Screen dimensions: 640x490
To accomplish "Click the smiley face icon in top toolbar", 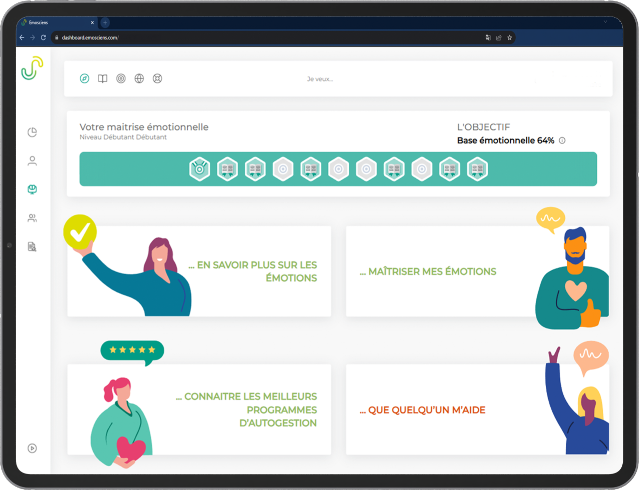I will coord(157,79).
